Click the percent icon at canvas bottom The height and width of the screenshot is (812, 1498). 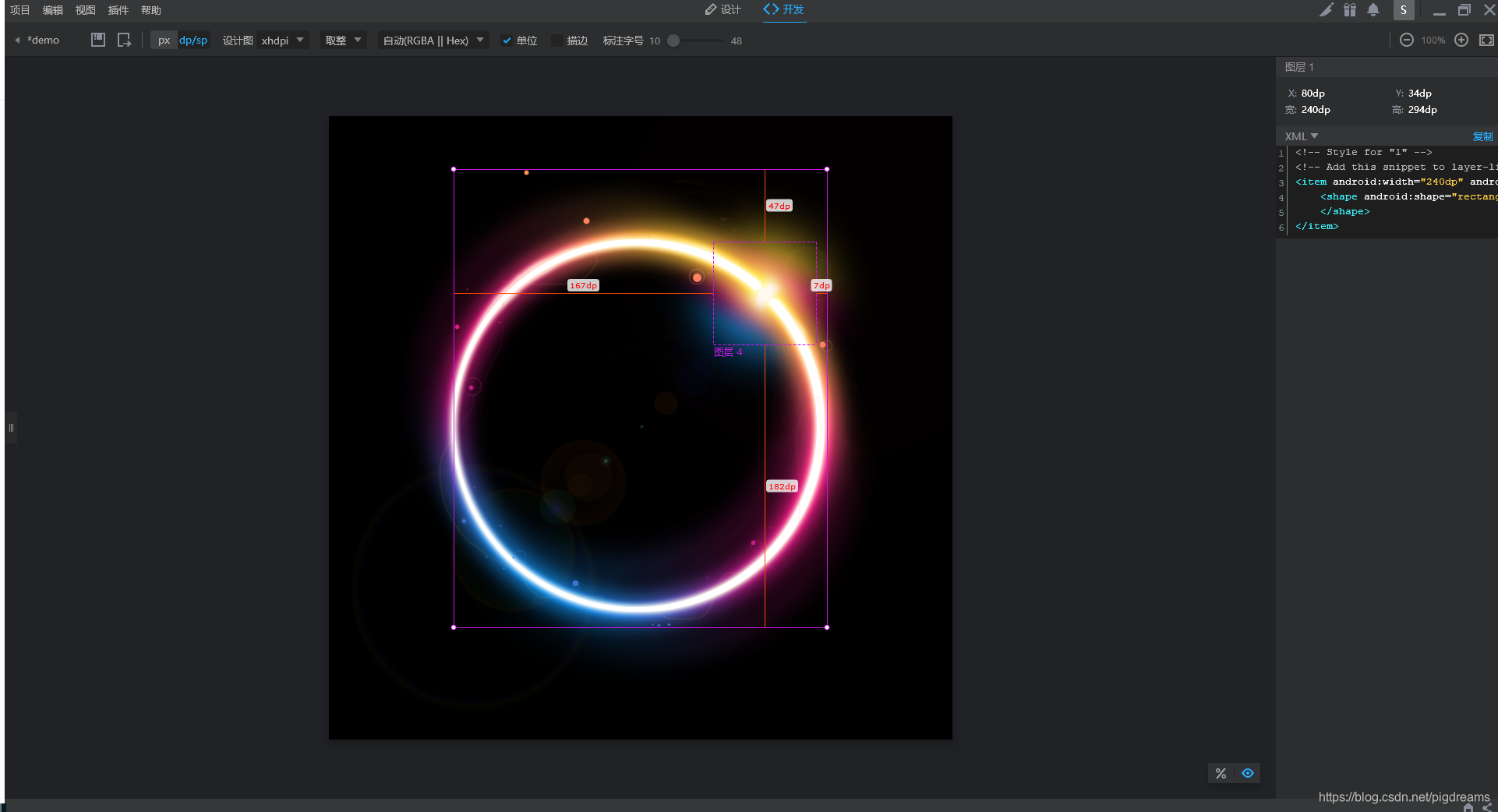tap(1221, 773)
